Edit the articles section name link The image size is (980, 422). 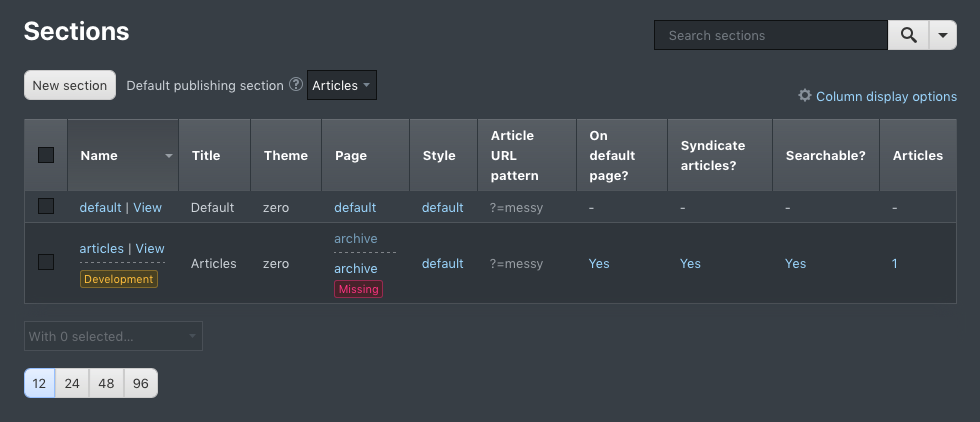point(102,249)
